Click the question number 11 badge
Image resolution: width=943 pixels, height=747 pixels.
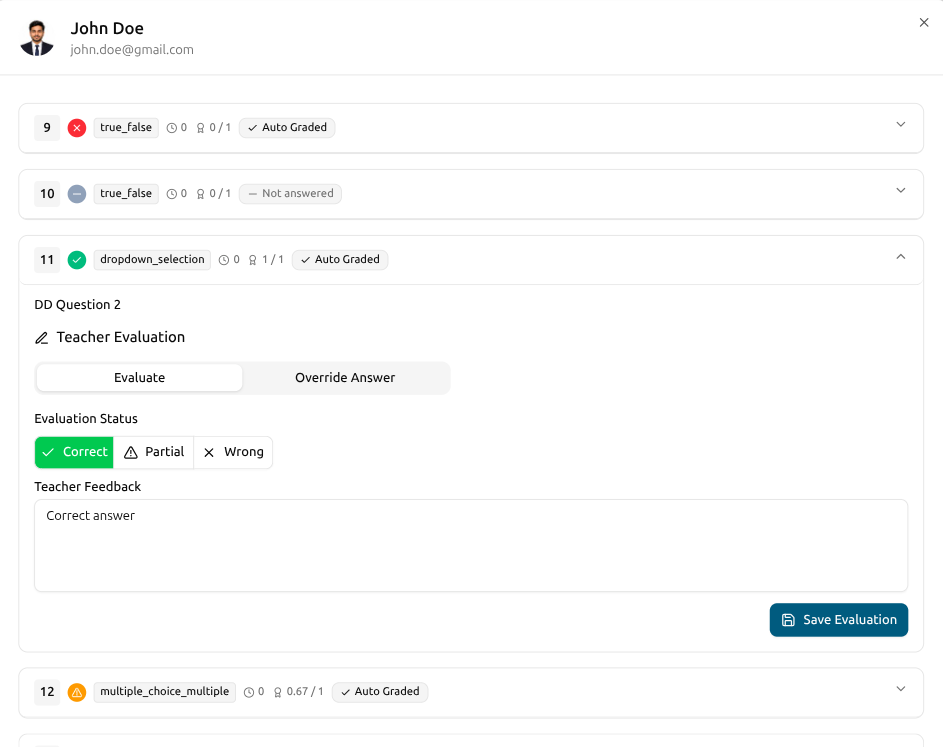click(x=47, y=260)
